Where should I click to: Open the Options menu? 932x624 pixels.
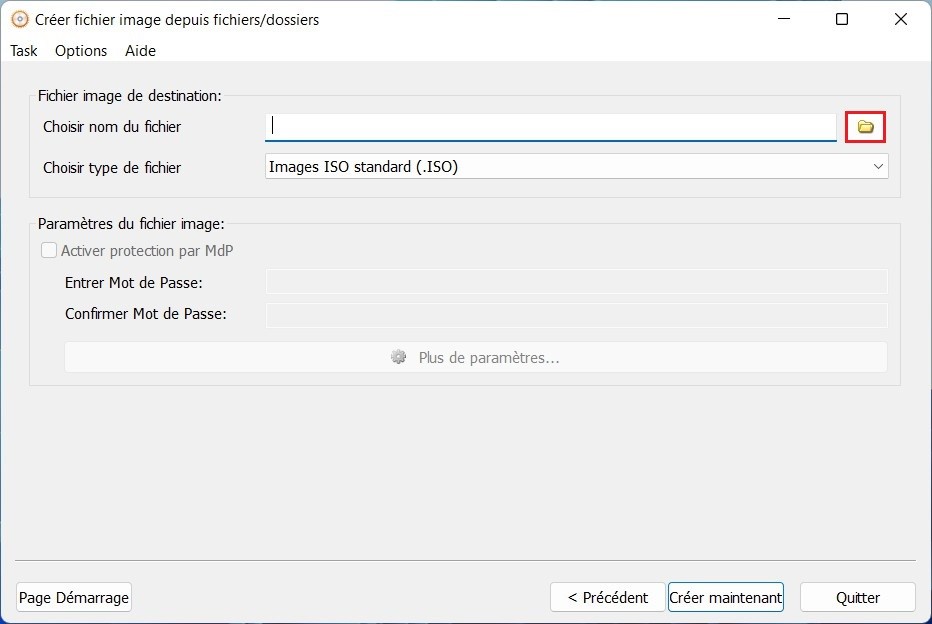80,51
